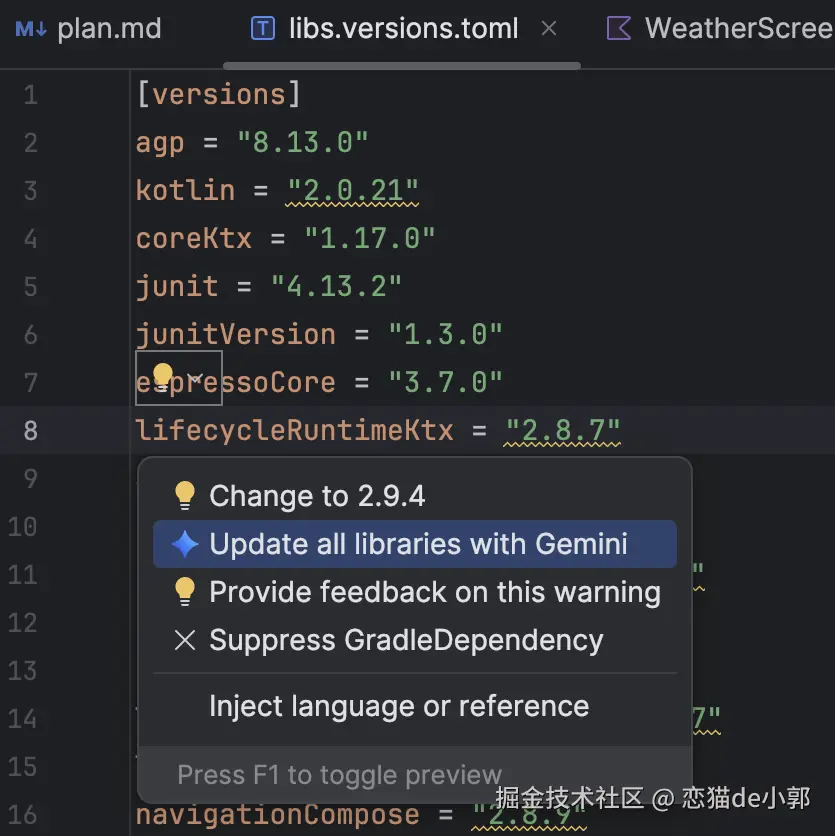Click the lifecycleRuntimeKtx value "2.8.7"

tap(563, 430)
